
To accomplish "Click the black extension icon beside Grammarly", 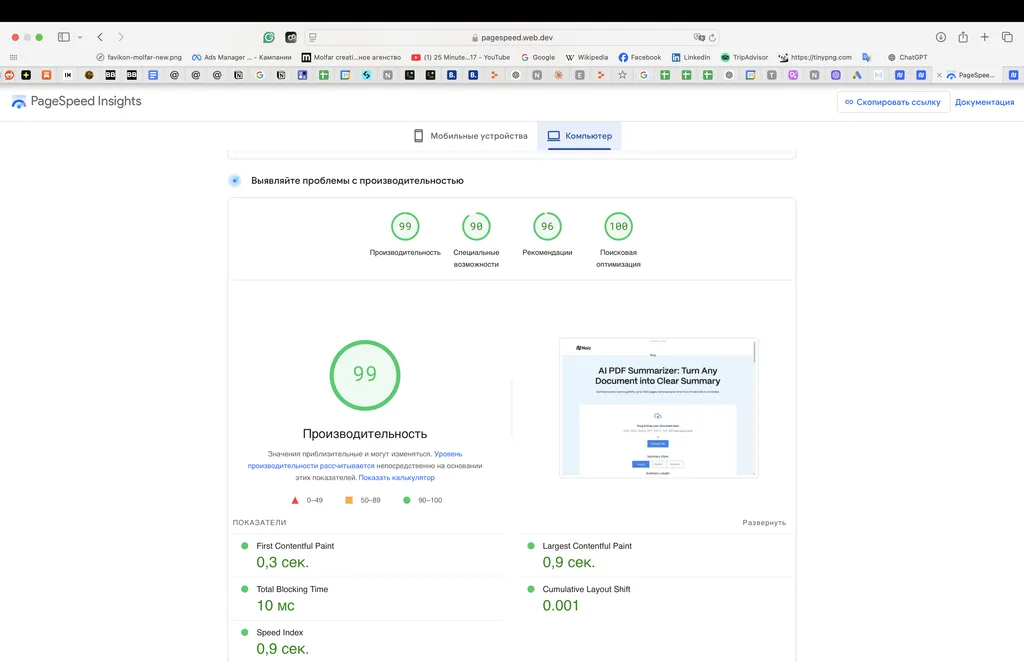I will [291, 37].
